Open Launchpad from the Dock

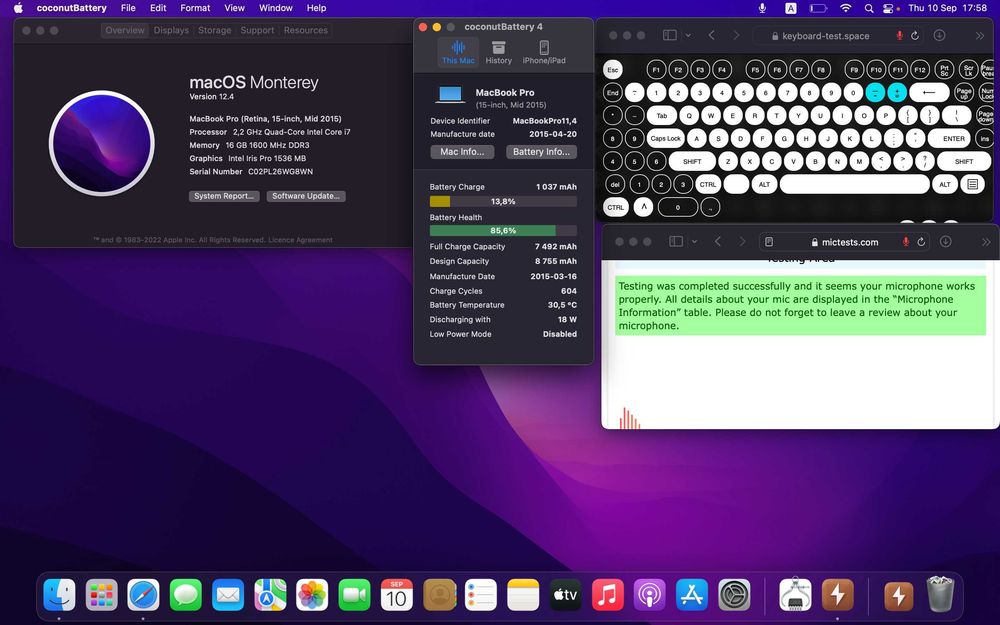pyautogui.click(x=101, y=595)
